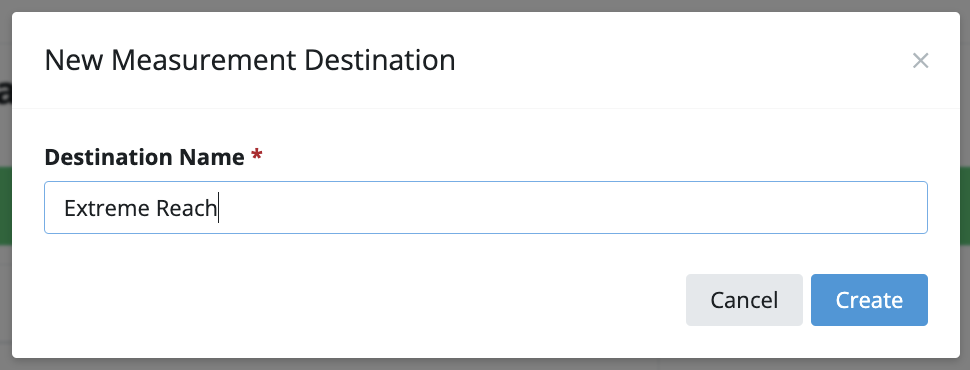Confirm the new destination with Create
970x370 pixels.
pyautogui.click(x=869, y=300)
